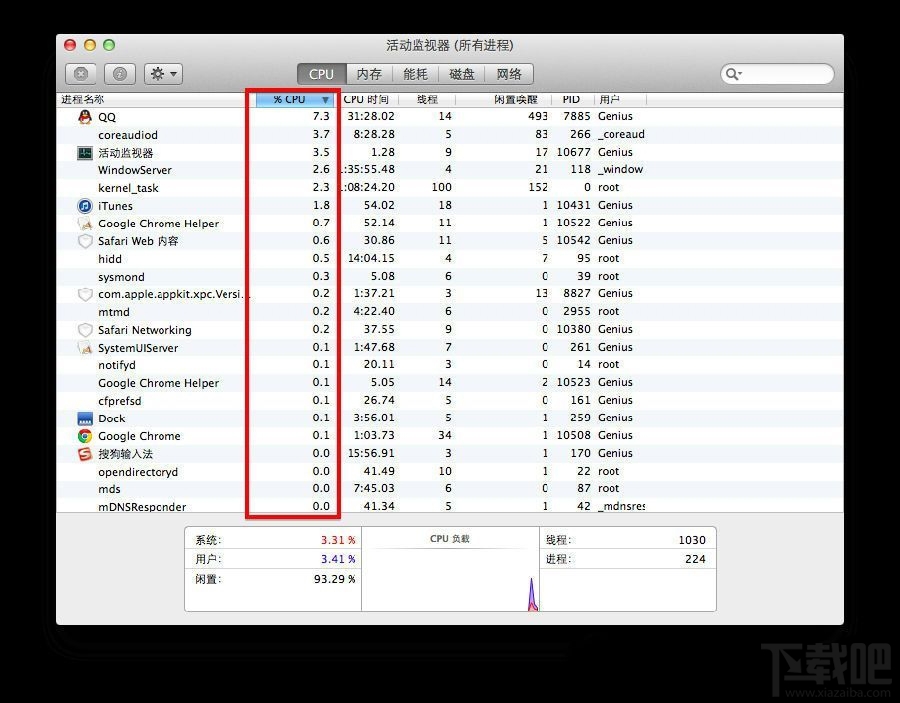Click the search magnifier dropdown icon
Viewport: 900px width, 703px height.
coord(734,74)
